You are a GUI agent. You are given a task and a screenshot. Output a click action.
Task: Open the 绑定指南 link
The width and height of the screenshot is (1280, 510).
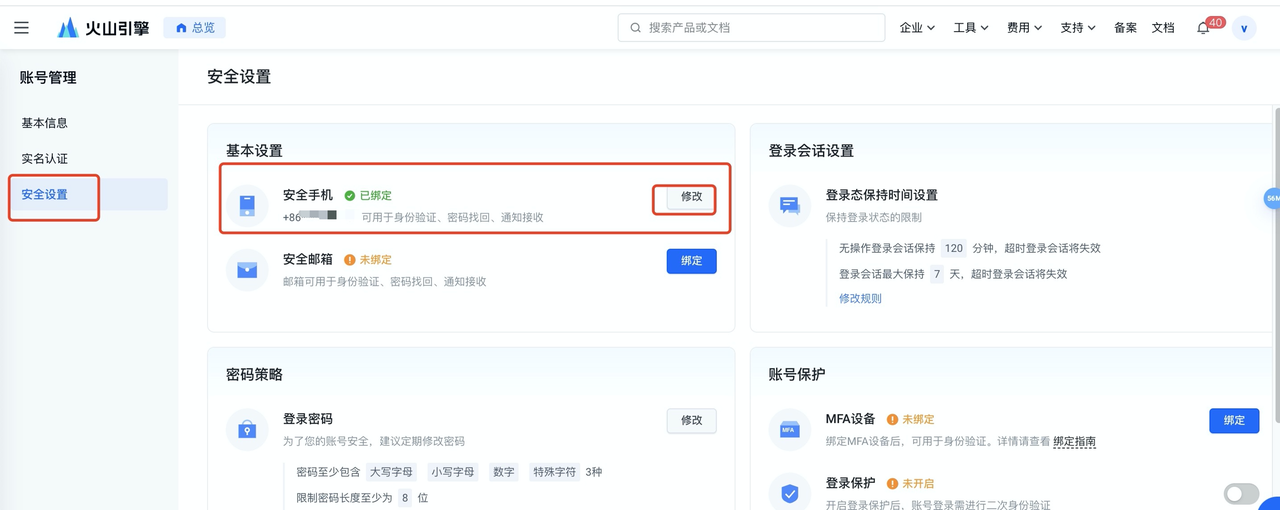pos(1074,442)
